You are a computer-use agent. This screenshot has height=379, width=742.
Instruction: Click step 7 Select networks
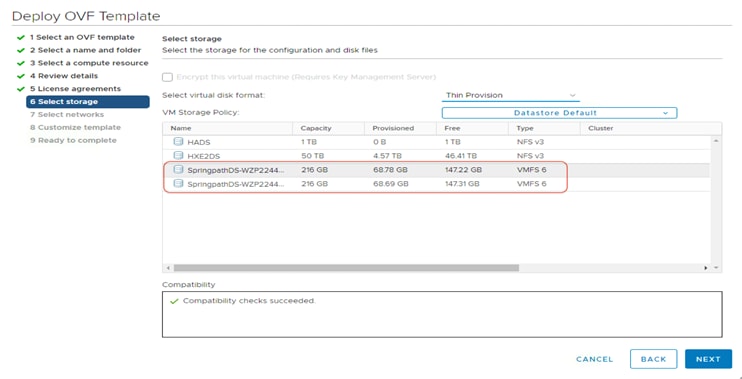67,115
